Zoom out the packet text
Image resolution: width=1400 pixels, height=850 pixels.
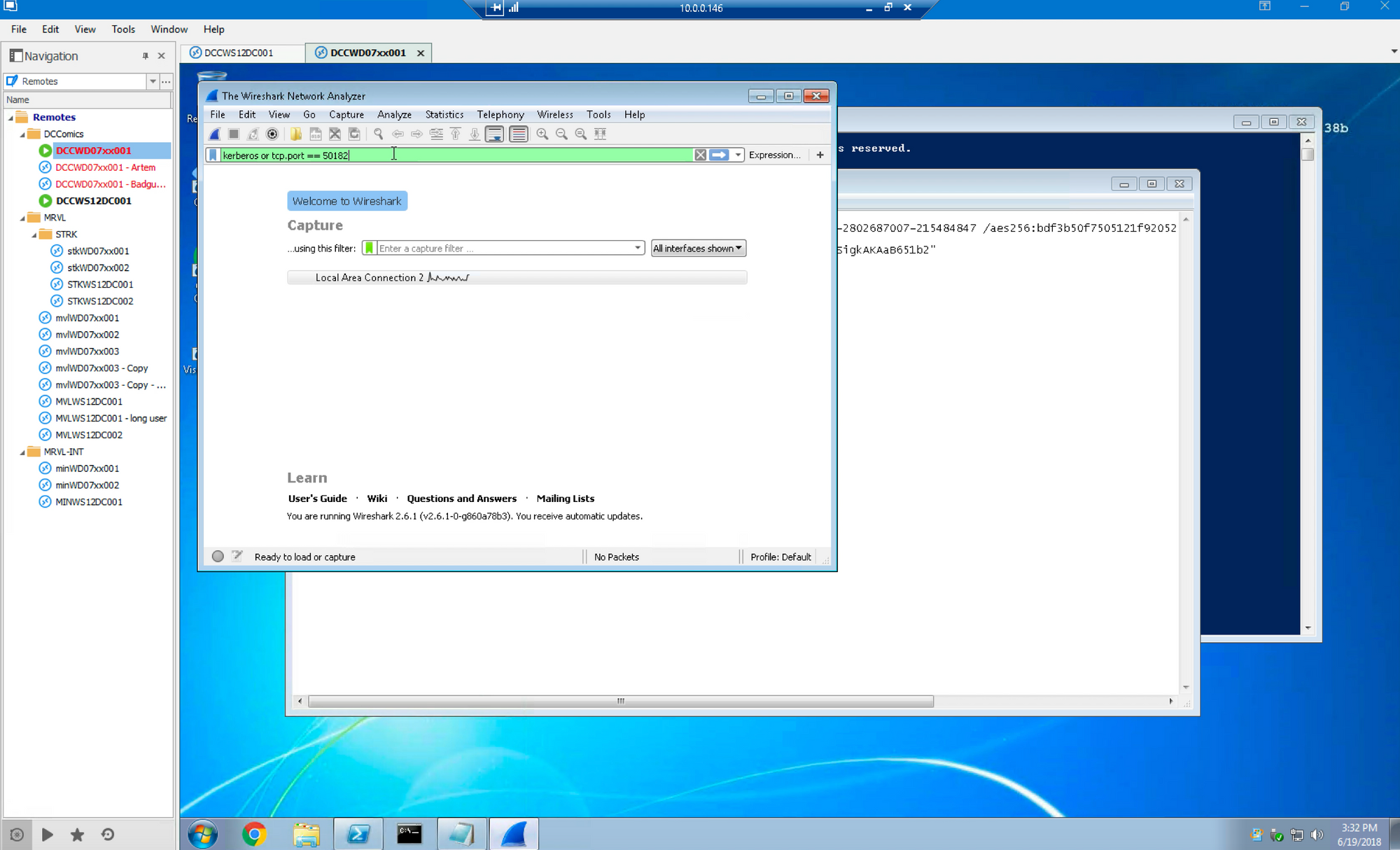(561, 134)
